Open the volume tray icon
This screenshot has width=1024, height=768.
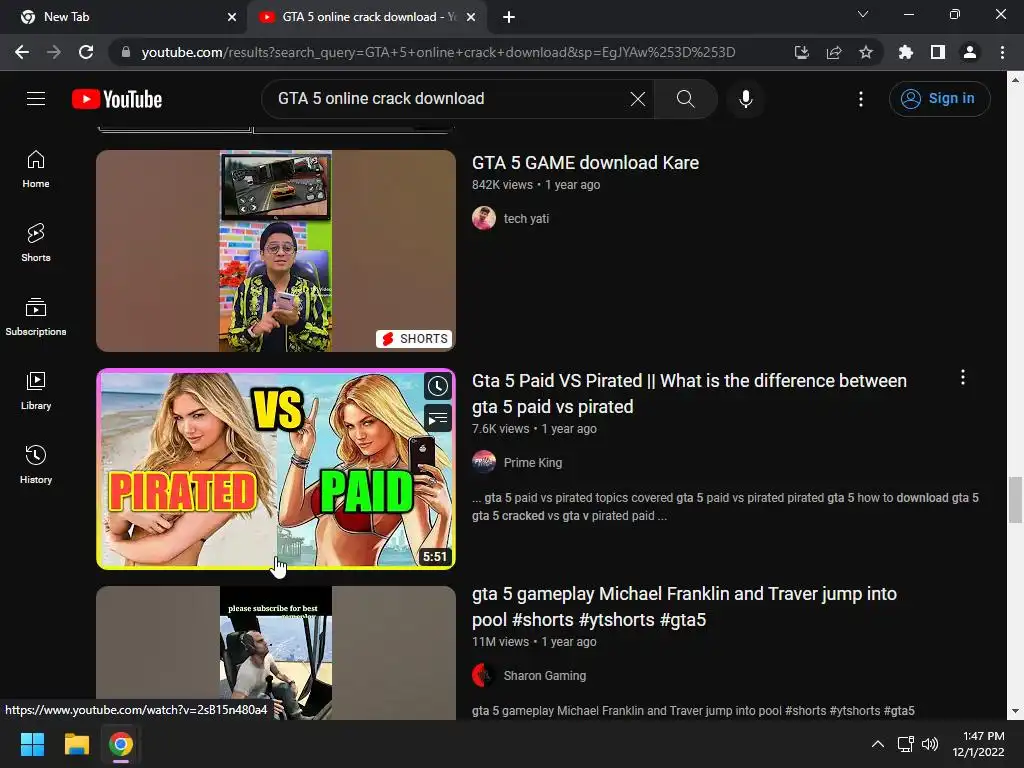pyautogui.click(x=930, y=744)
